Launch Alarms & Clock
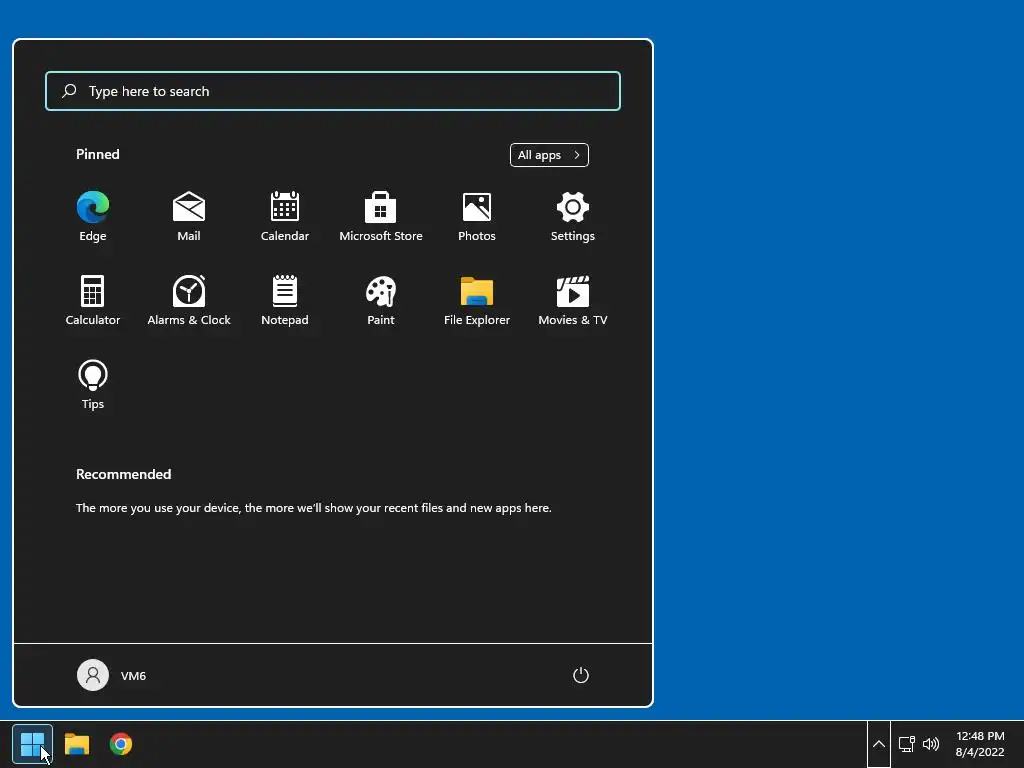 pyautogui.click(x=189, y=300)
